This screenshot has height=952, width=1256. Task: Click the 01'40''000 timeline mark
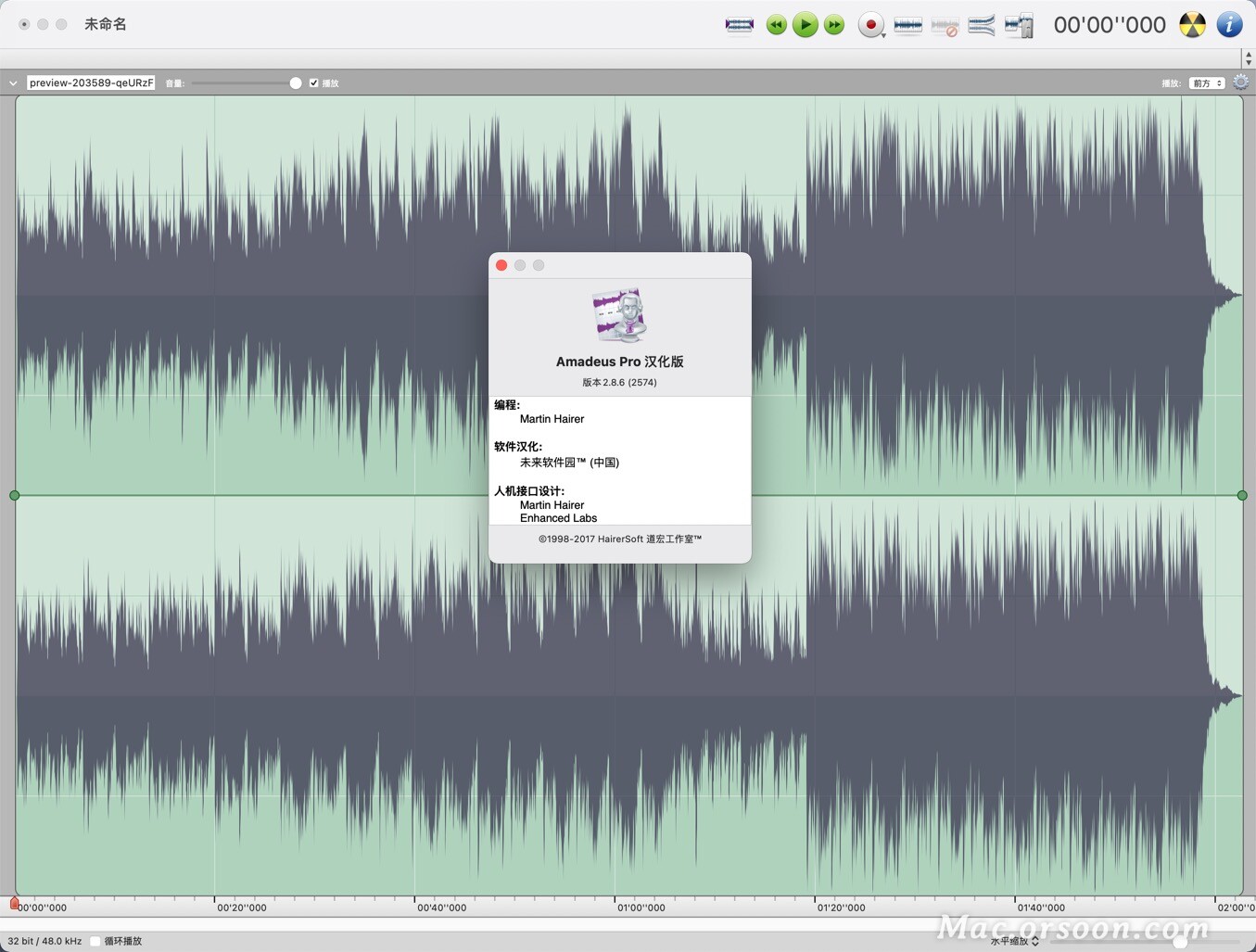click(x=1041, y=908)
